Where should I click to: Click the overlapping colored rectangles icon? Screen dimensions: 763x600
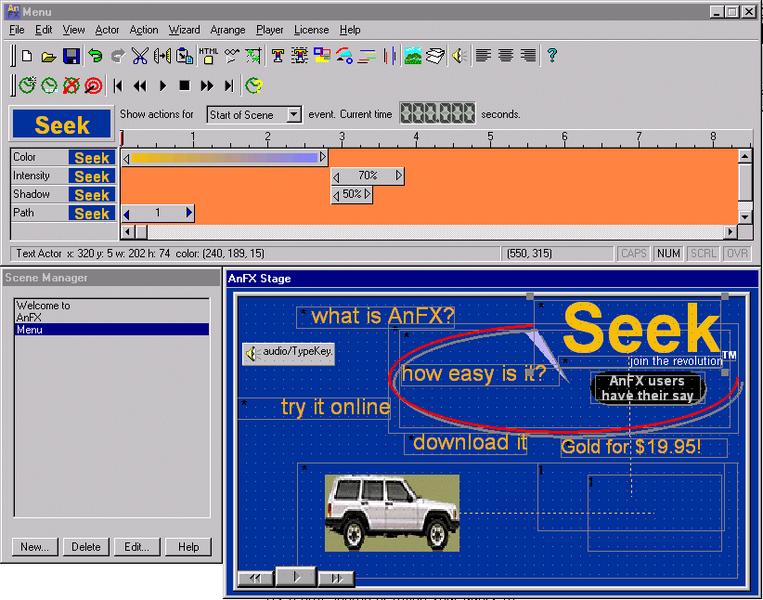click(322, 56)
